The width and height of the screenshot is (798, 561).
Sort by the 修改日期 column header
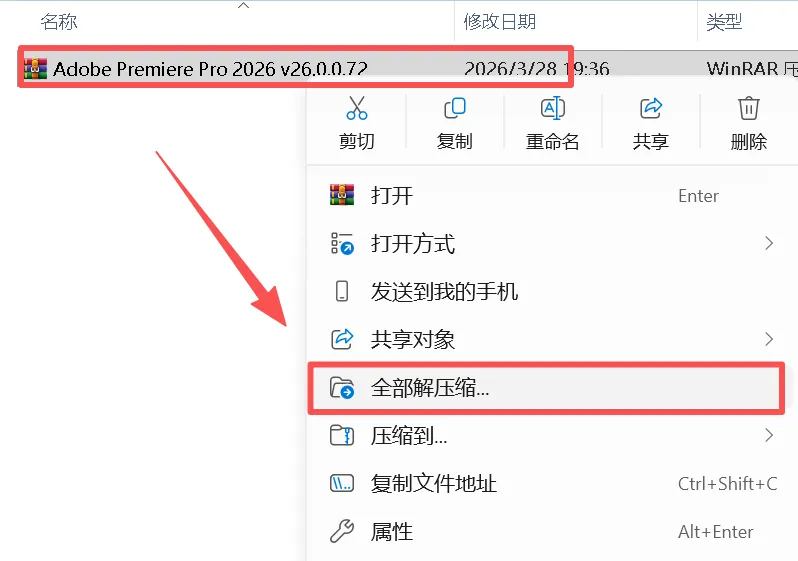click(x=500, y=21)
